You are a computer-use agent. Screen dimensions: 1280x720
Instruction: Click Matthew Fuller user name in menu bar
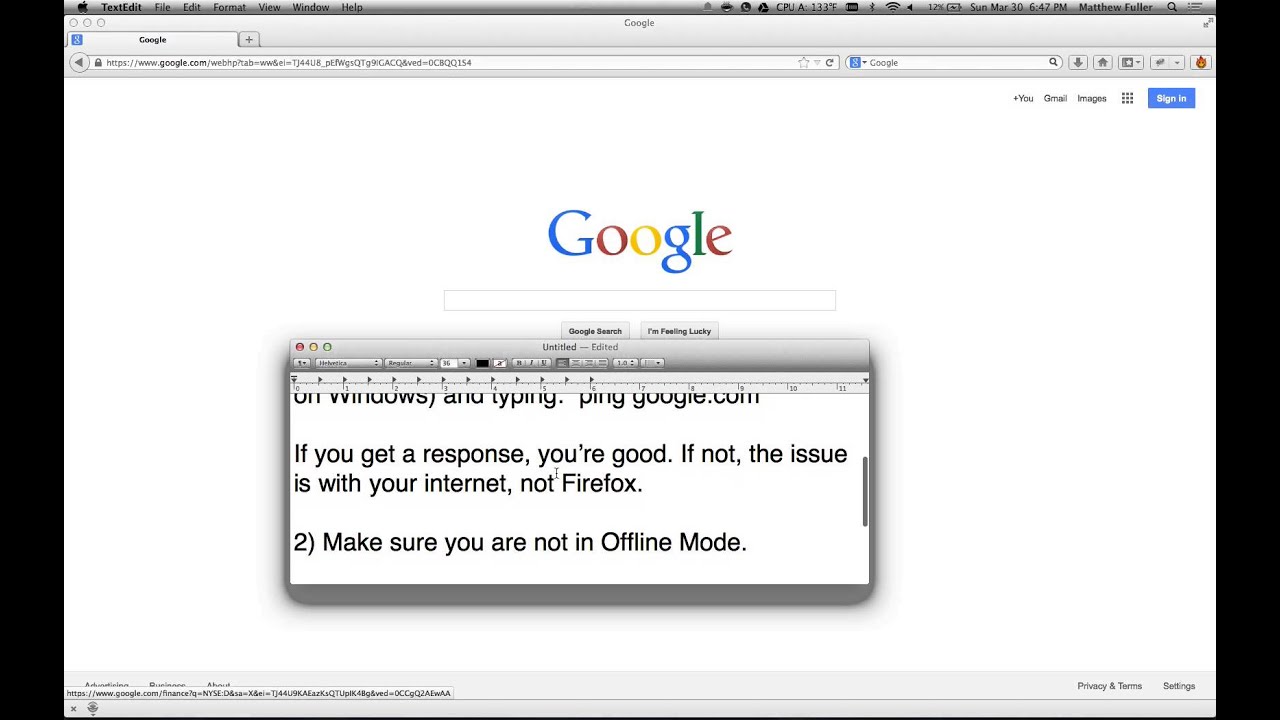1118,7
